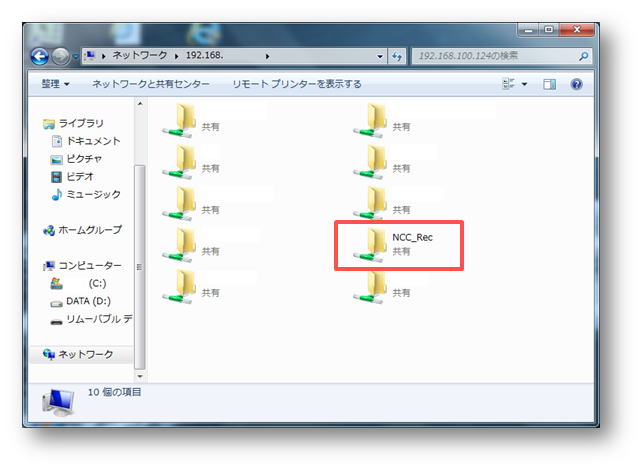This screenshot has height=470, width=642.
Task: Click the ドキュメント document icon
Action: pyautogui.click(x=57, y=141)
